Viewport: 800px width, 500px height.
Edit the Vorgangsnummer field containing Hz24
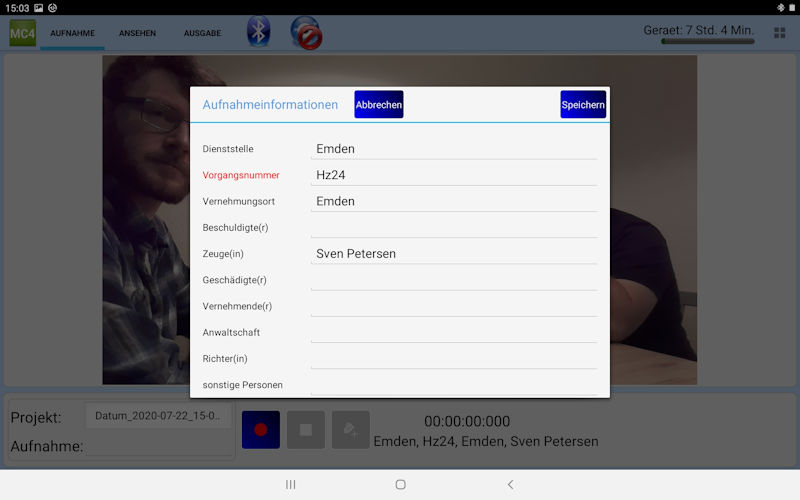click(x=453, y=175)
